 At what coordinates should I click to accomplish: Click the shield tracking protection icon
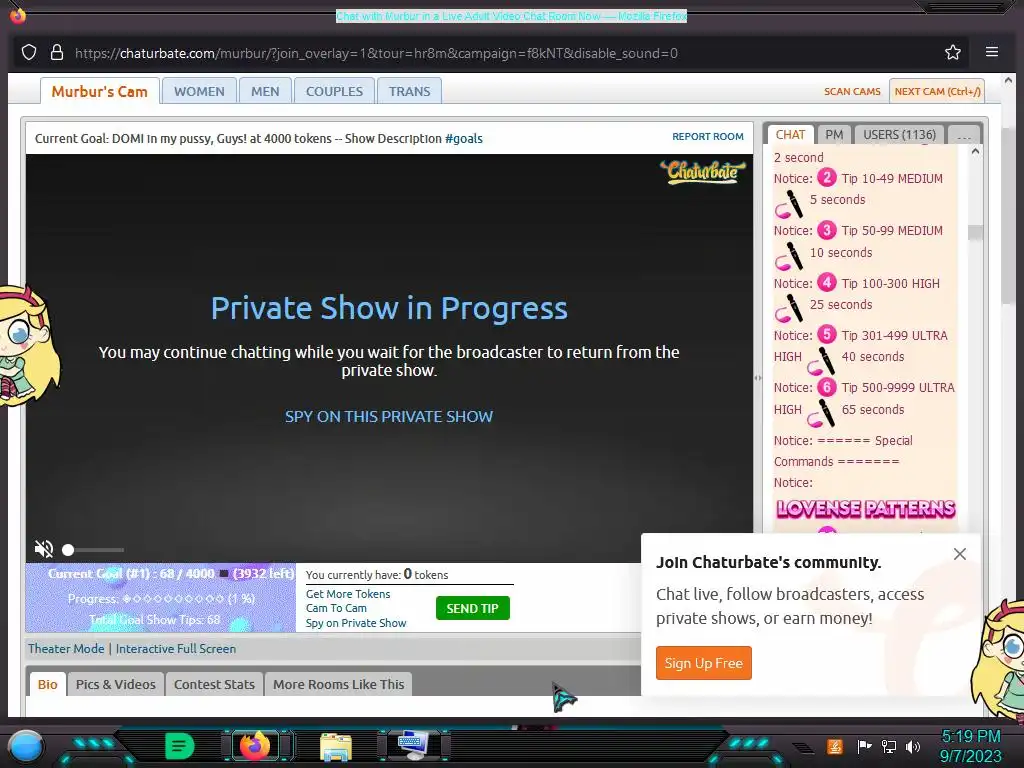tap(29, 52)
